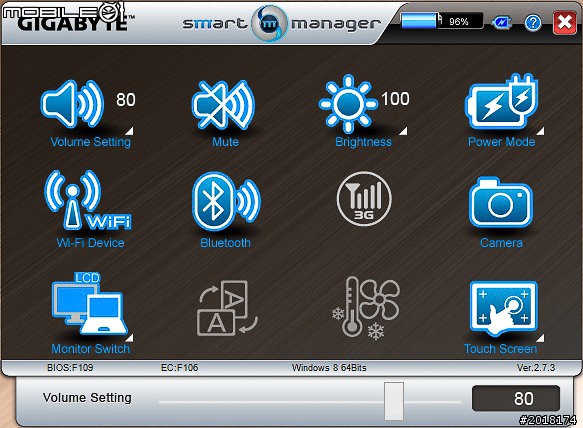The image size is (583, 428).
Task: Open the Power Mode battery icon
Action: [x=501, y=101]
